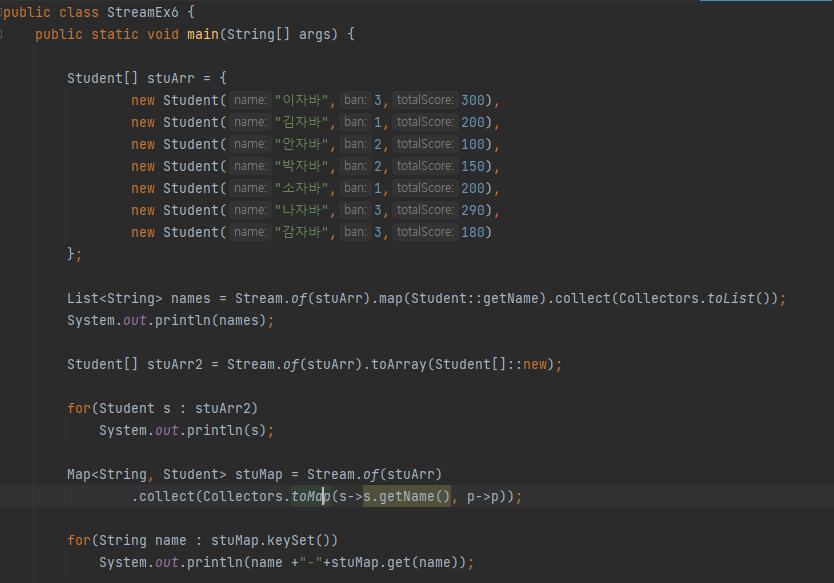Click stuMap in the Map declaration
This screenshot has width=834, height=583.
pyautogui.click(x=258, y=474)
